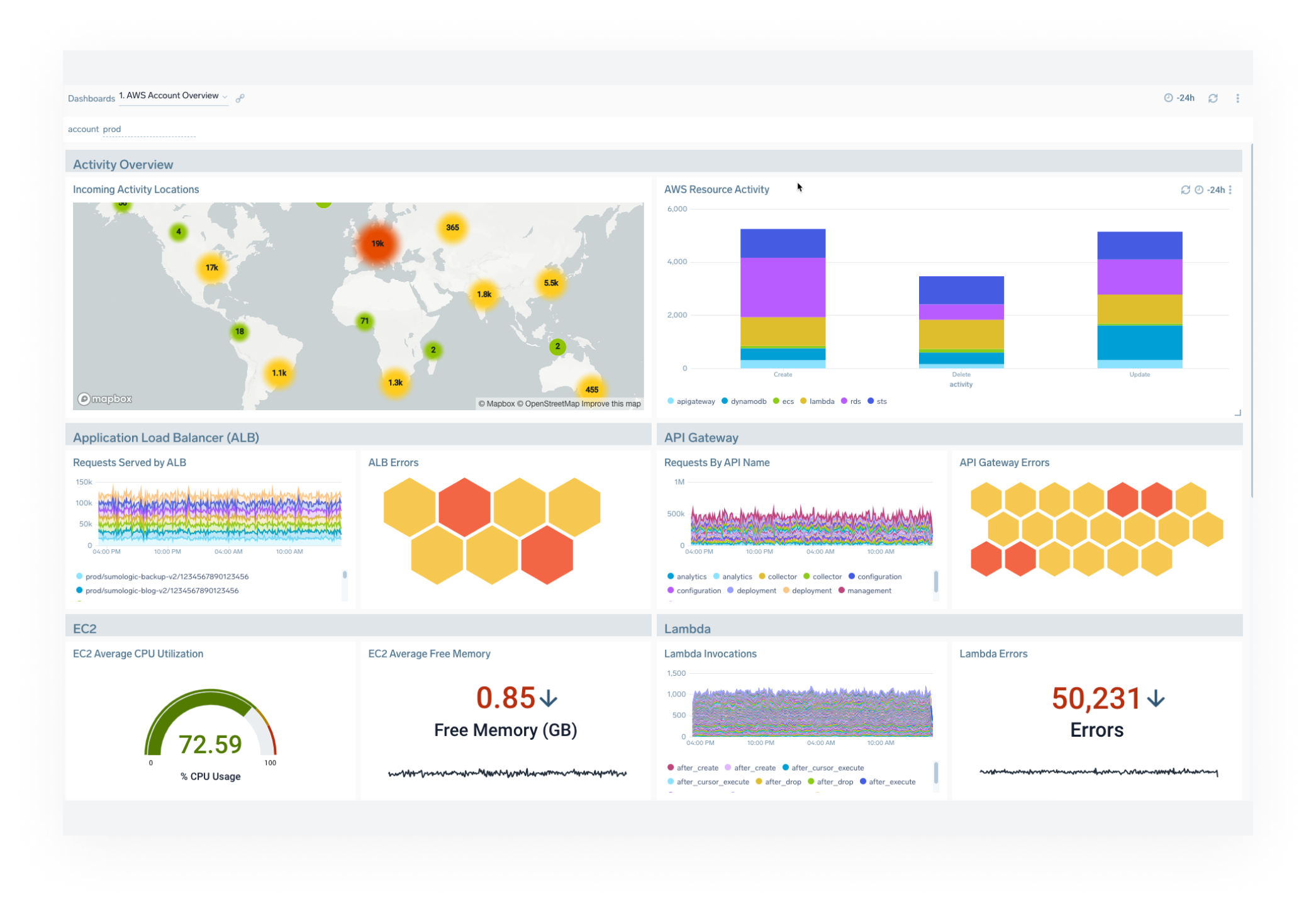Select the 5.5k map cluster
The image size is (1316, 911).
551,283
